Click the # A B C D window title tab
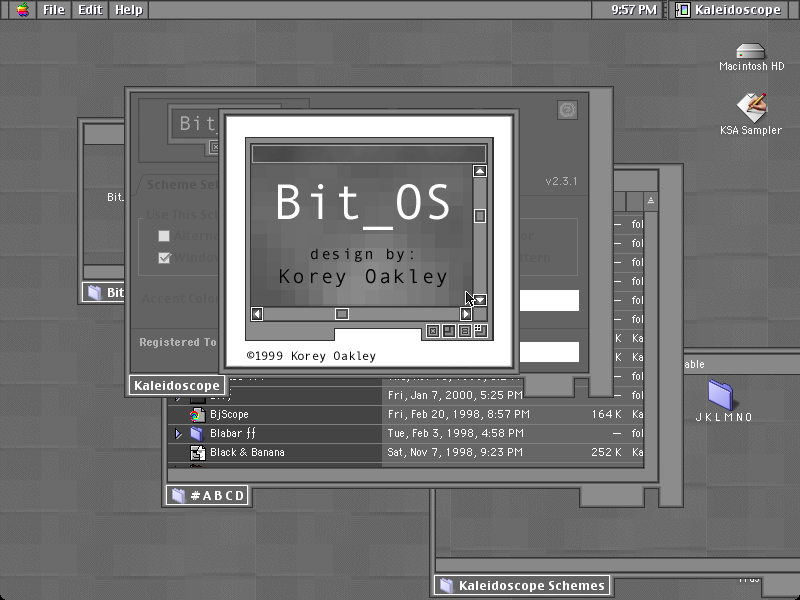800x600 pixels. point(207,495)
